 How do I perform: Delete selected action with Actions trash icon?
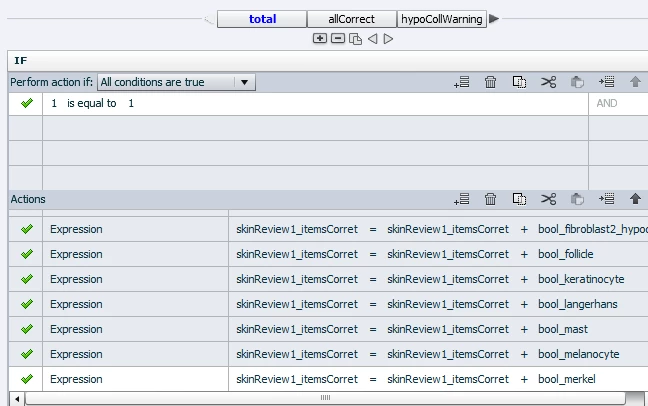tap(491, 199)
